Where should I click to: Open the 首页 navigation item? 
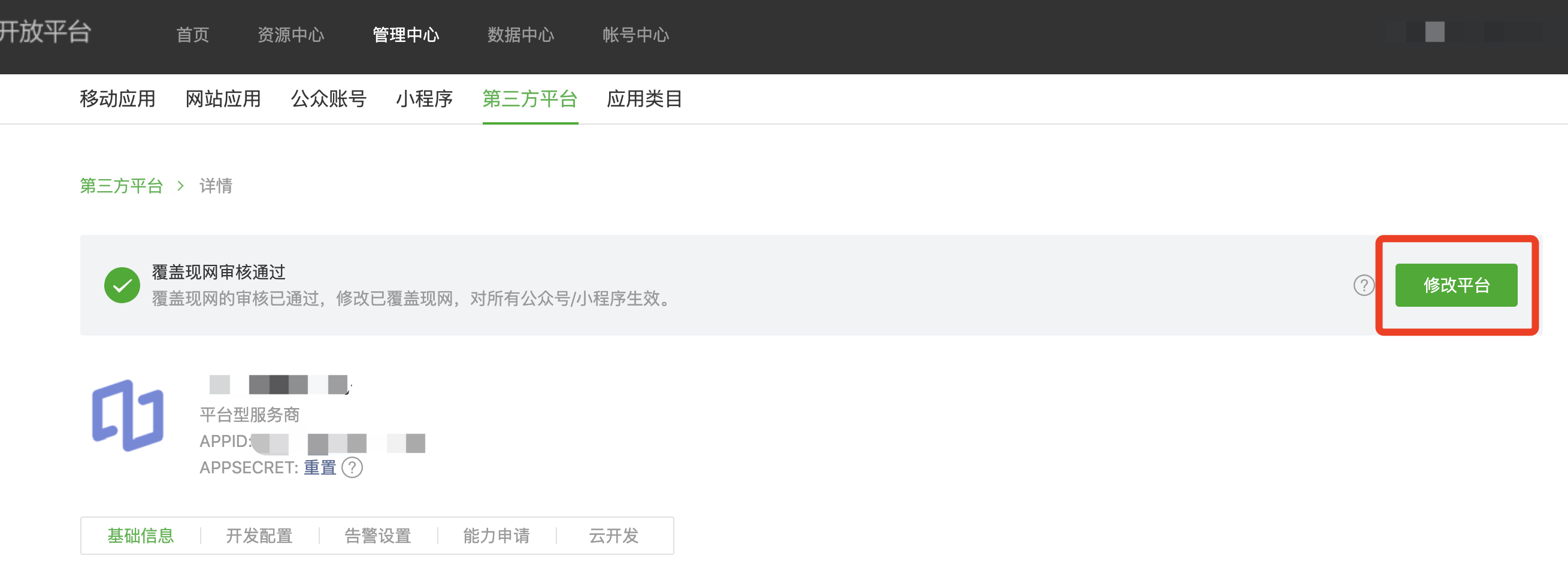[192, 35]
